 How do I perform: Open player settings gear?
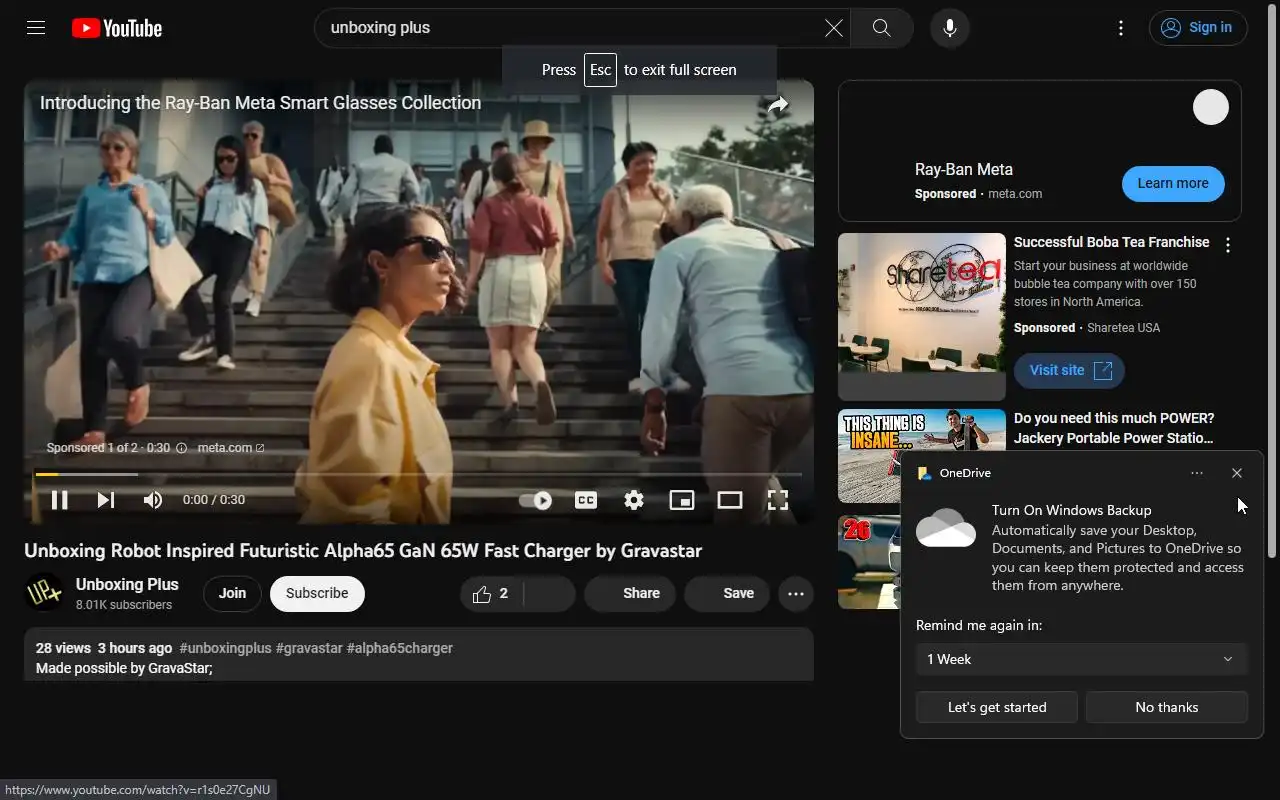(634, 500)
